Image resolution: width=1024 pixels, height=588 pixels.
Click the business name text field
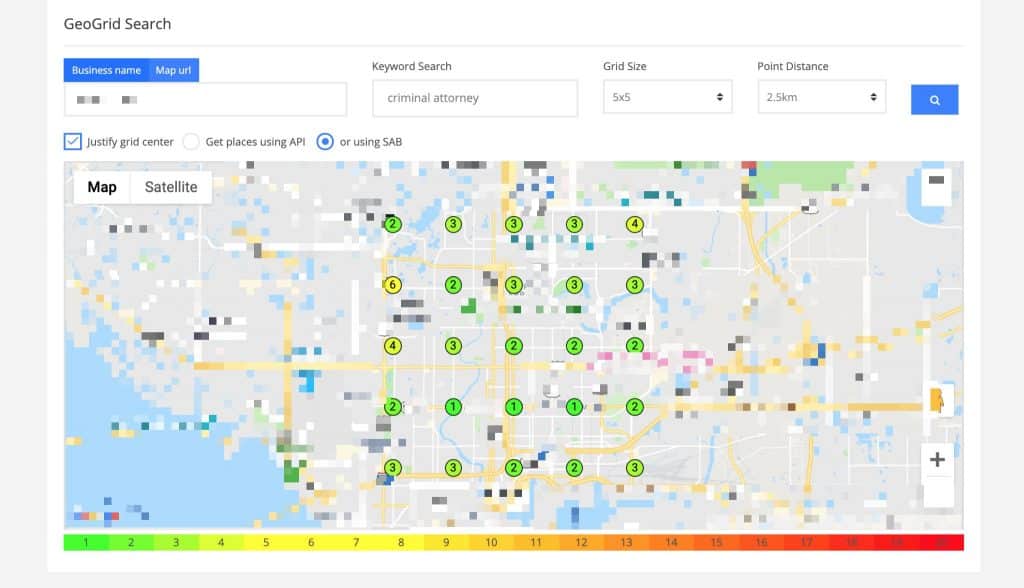(205, 99)
